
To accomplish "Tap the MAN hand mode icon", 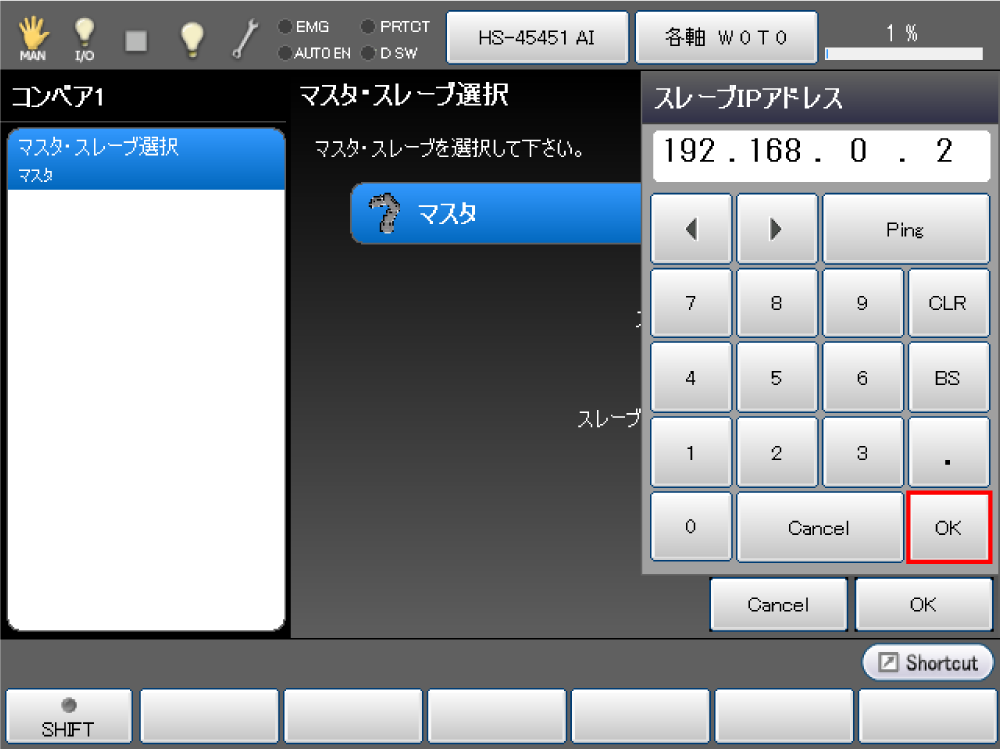I will 33,39.
